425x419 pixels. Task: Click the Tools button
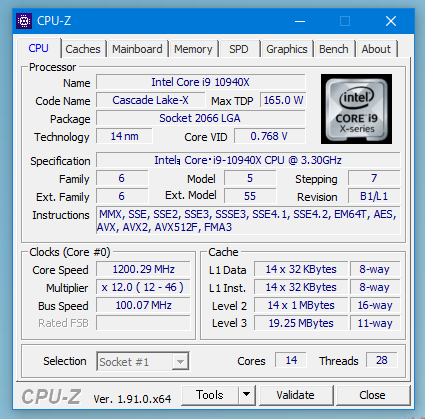pyautogui.click(x=210, y=395)
